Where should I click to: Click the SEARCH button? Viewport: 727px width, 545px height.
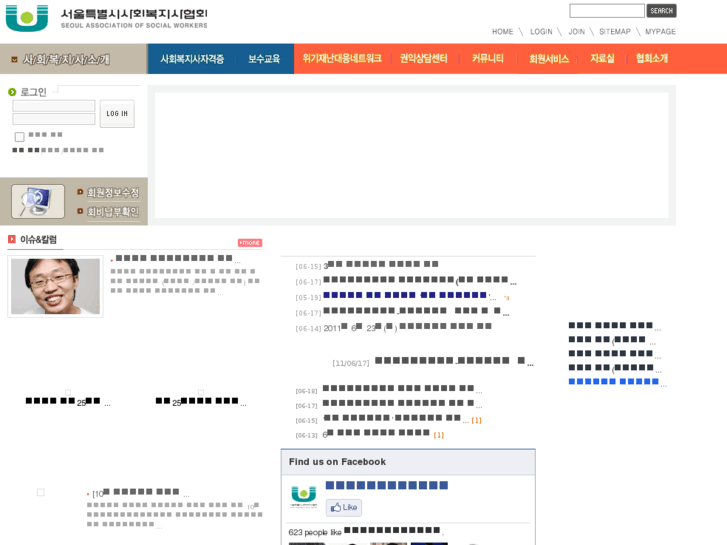click(661, 11)
